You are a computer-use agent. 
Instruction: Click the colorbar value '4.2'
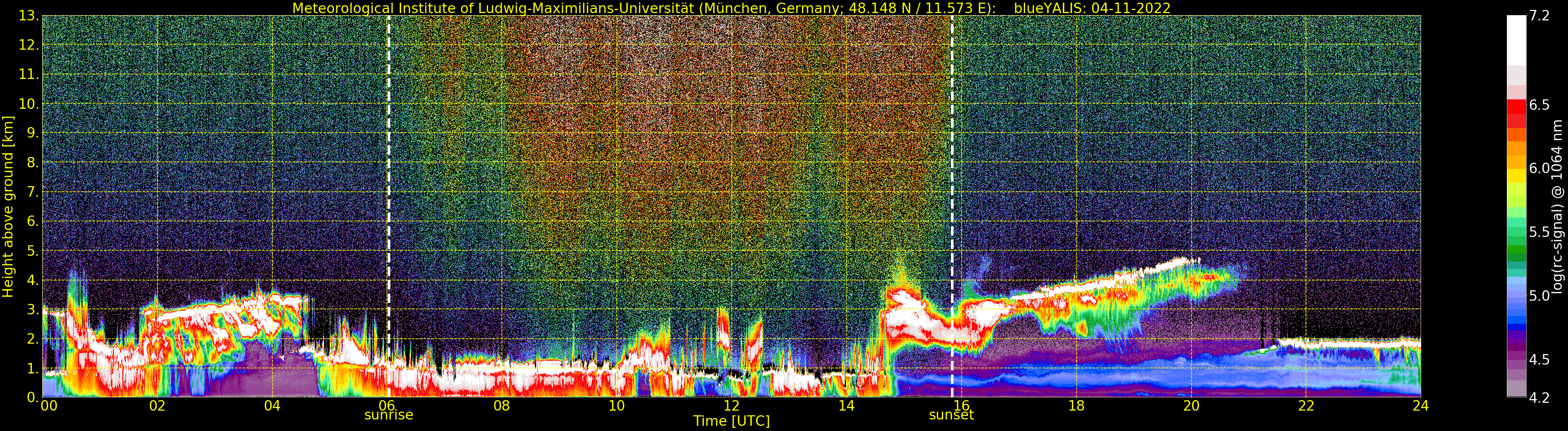click(x=1539, y=398)
